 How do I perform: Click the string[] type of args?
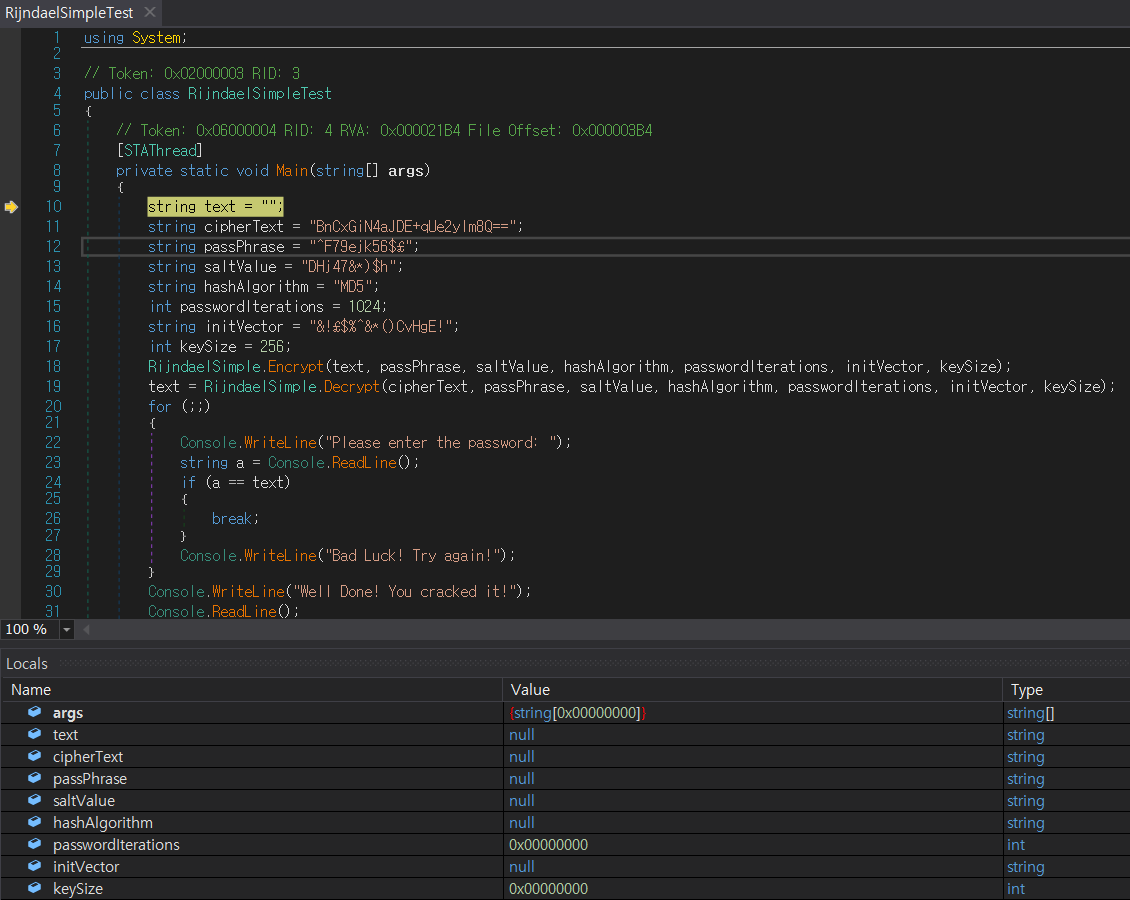pyautogui.click(x=1031, y=713)
